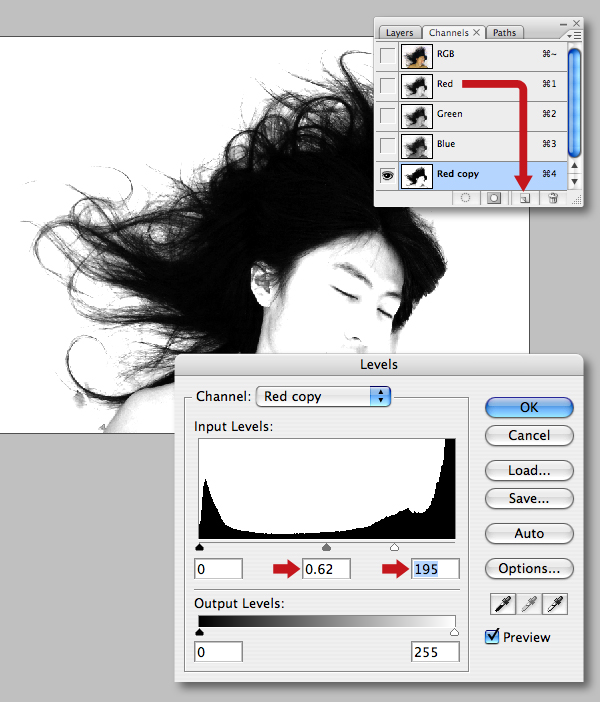
Task: Click the panel scroll down arrow
Action: click(x=575, y=181)
